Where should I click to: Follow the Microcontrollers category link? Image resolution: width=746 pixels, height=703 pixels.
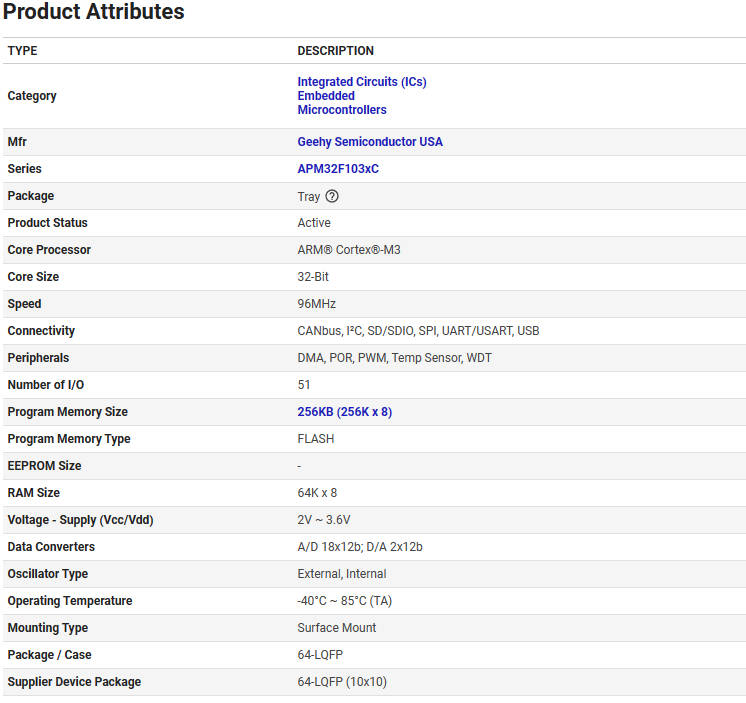[341, 110]
